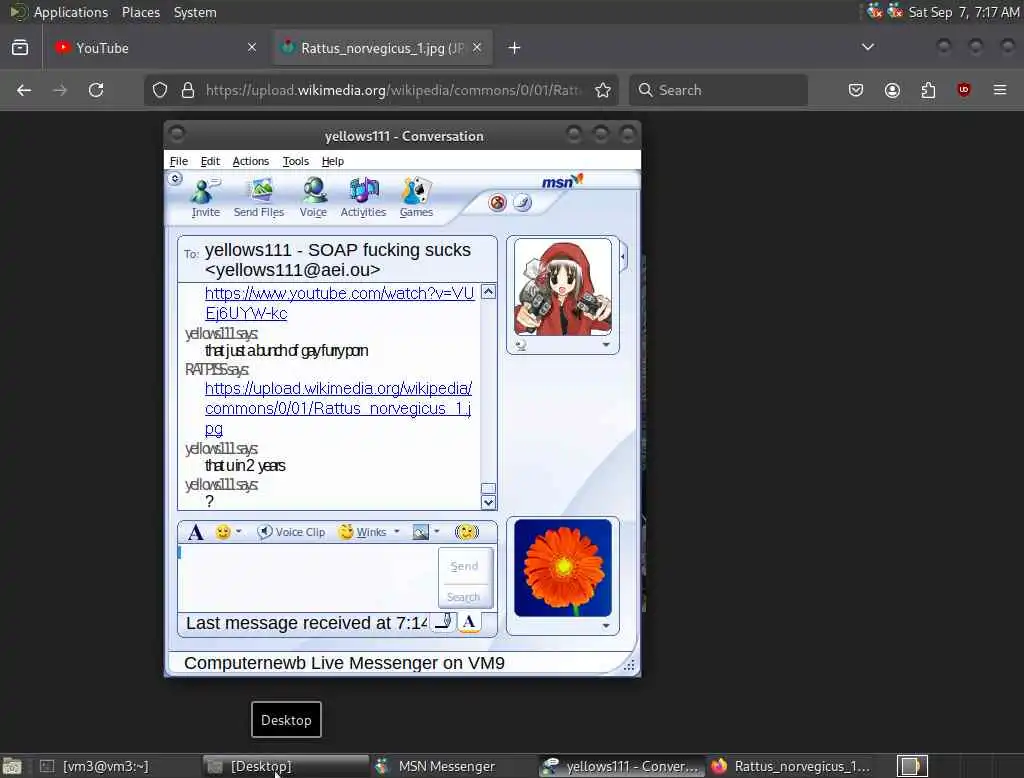Expand the Winks dropdown arrow
The height and width of the screenshot is (778, 1024).
click(x=396, y=532)
